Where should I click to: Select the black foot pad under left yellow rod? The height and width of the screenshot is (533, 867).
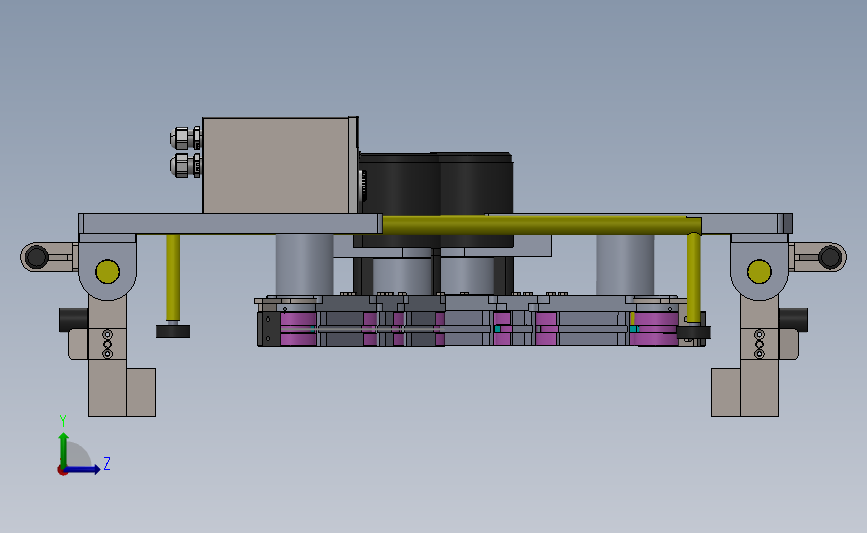(x=173, y=331)
